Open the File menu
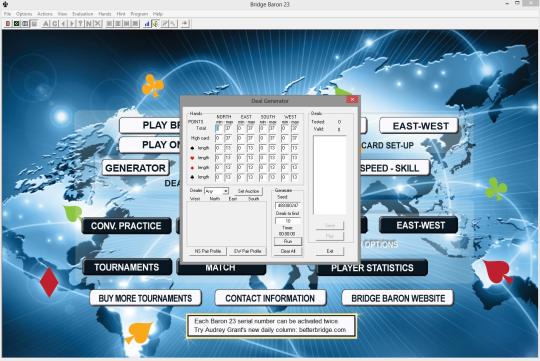 7,14
